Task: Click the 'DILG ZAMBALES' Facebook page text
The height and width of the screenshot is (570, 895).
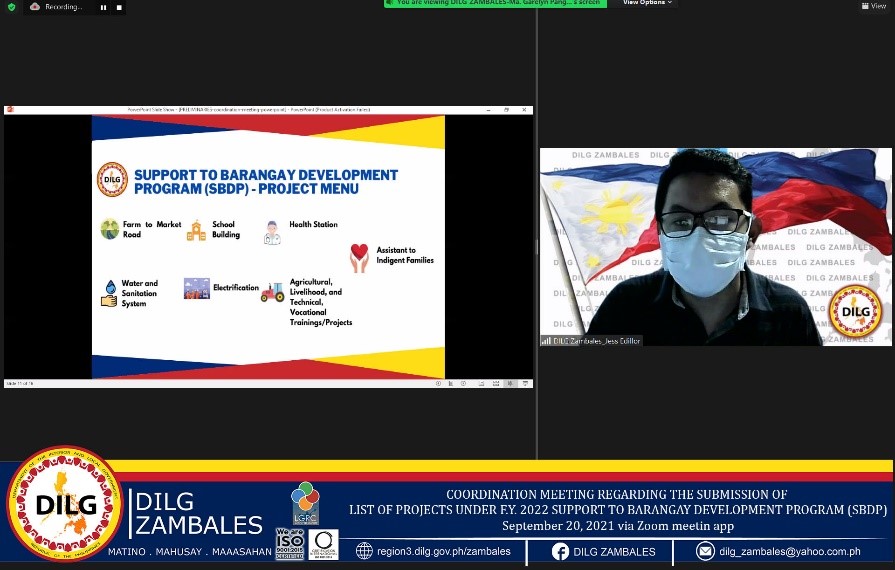Action: [x=614, y=552]
